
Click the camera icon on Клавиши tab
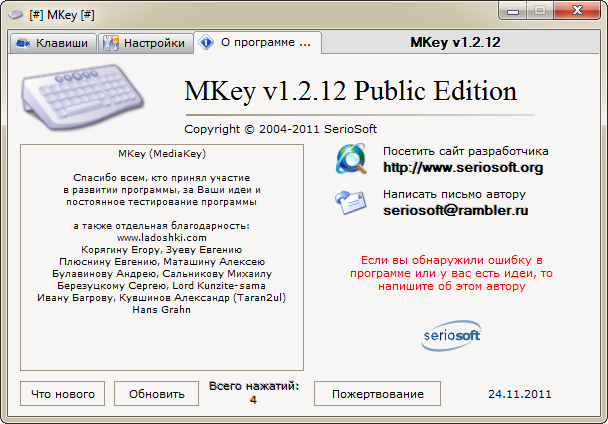coord(23,43)
